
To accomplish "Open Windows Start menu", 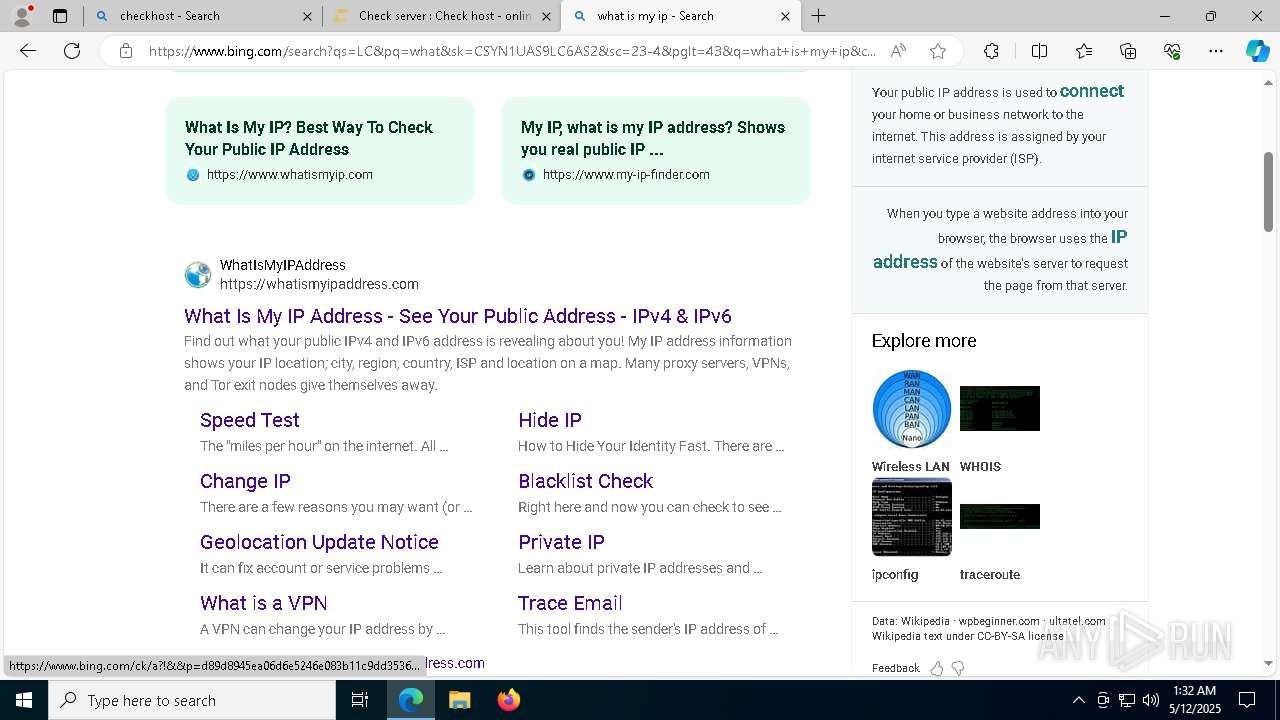I will (24, 700).
